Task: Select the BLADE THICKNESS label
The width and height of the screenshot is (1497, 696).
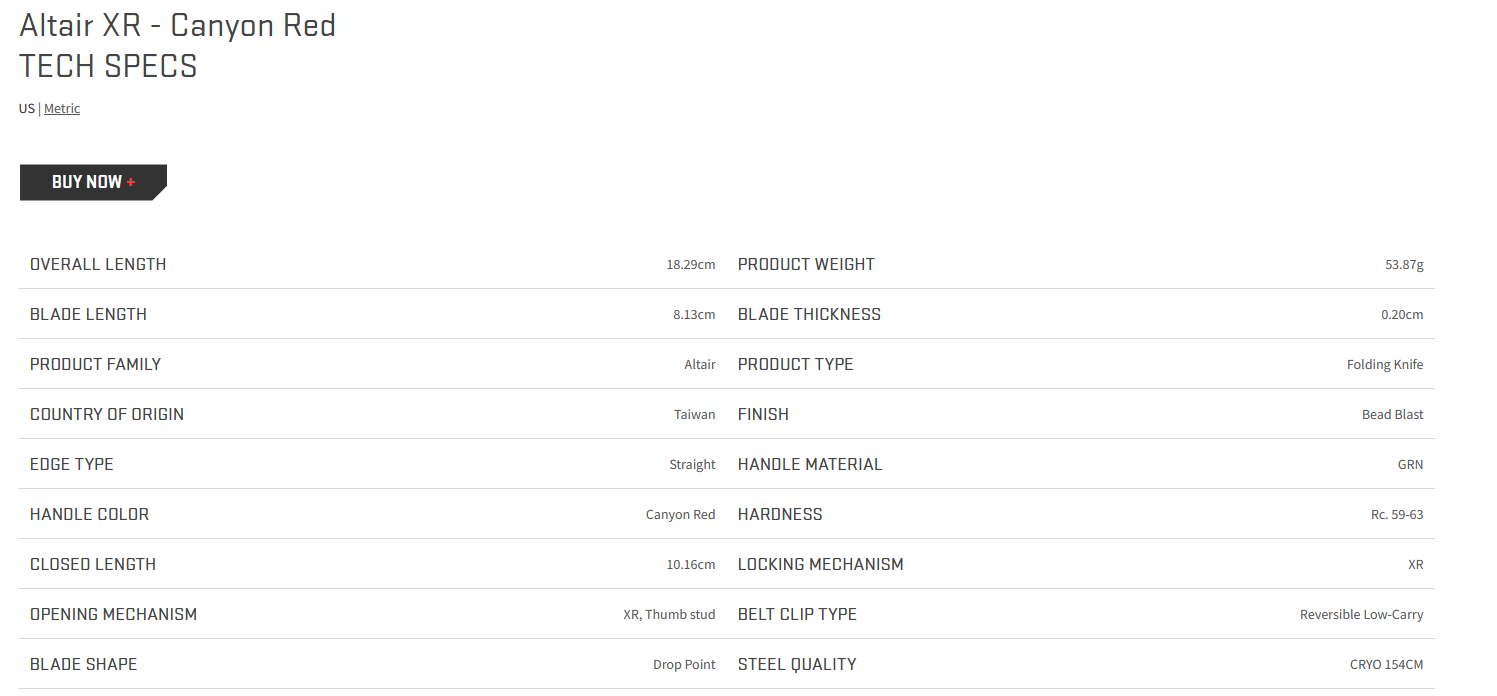Action: click(809, 314)
